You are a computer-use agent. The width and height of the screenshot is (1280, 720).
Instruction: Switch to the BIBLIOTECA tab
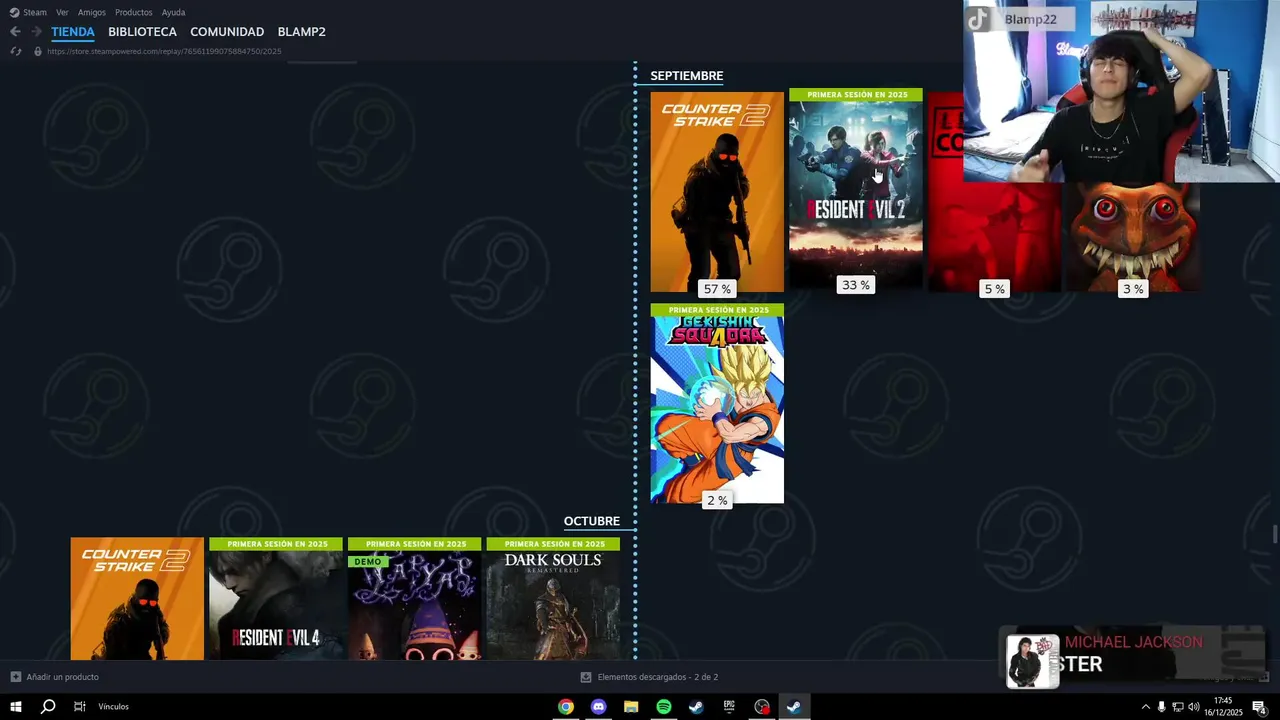click(142, 32)
